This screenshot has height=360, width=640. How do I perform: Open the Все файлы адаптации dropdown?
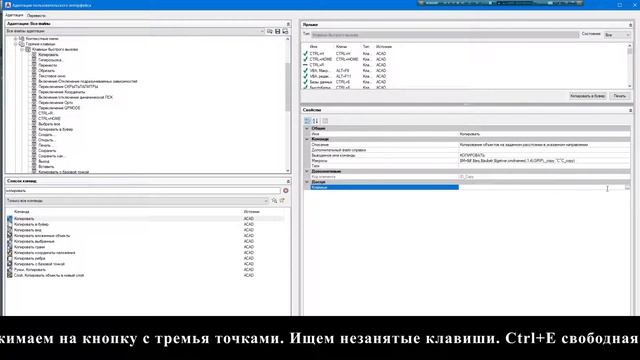tap(135, 31)
